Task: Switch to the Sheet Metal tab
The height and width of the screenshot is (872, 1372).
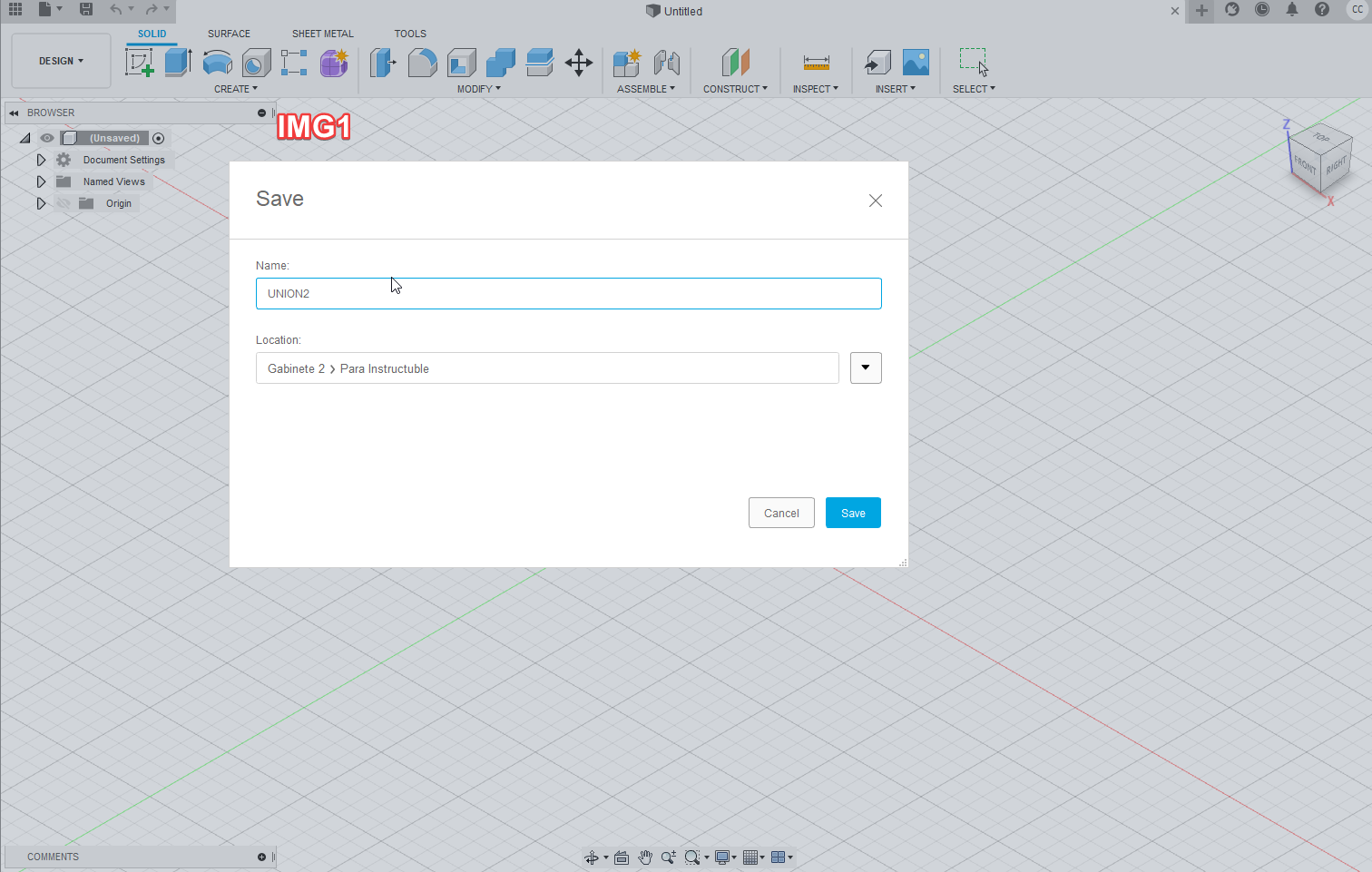Action: click(323, 34)
